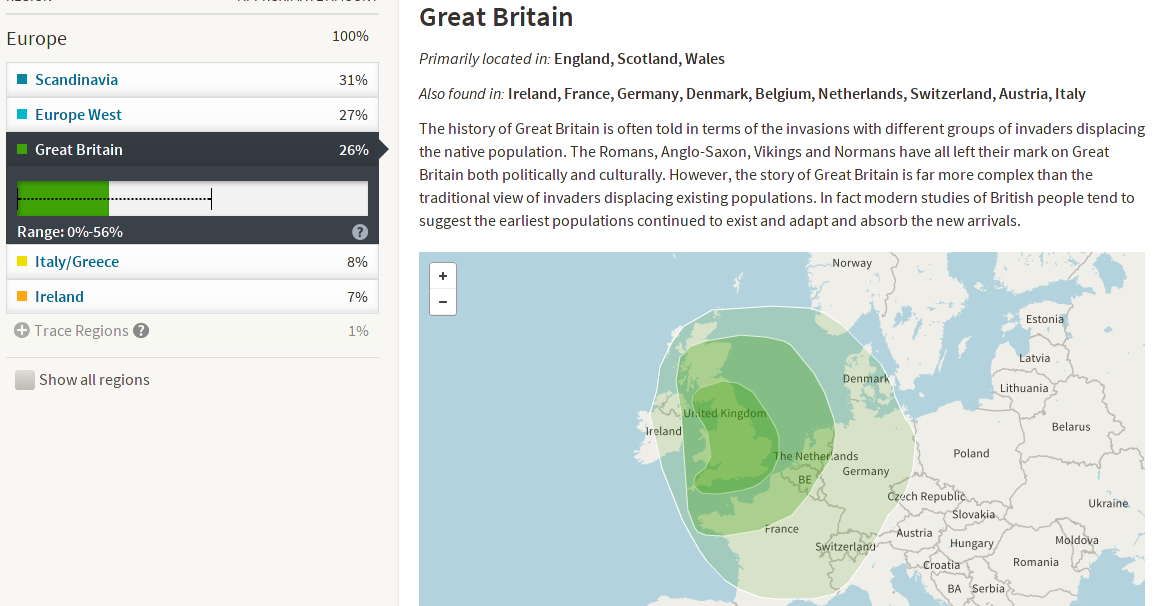Image resolution: width=1156 pixels, height=606 pixels.
Task: Click the Belarus label on the map
Action: (x=1070, y=427)
